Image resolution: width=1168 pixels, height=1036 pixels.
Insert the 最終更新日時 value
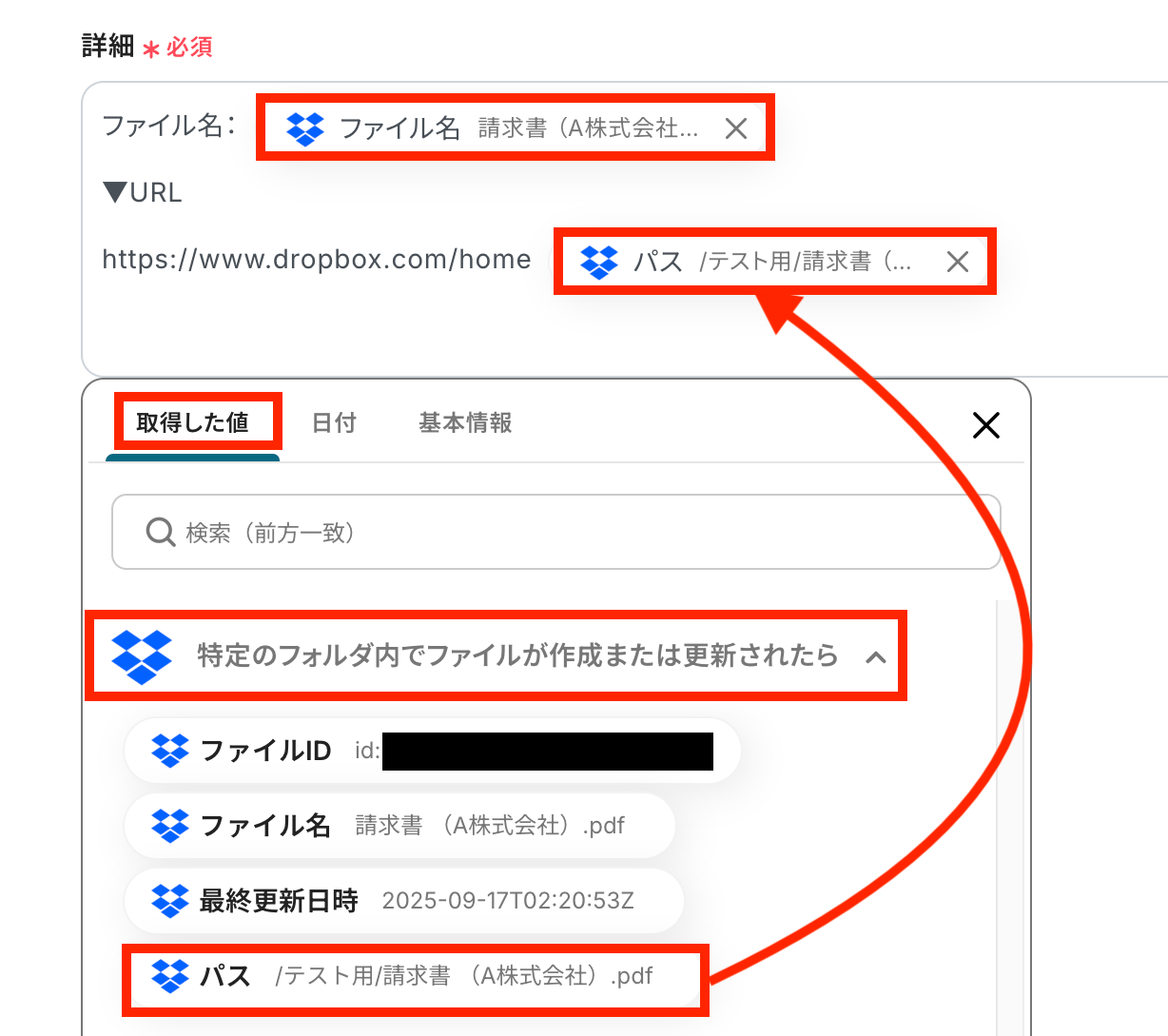tap(404, 900)
